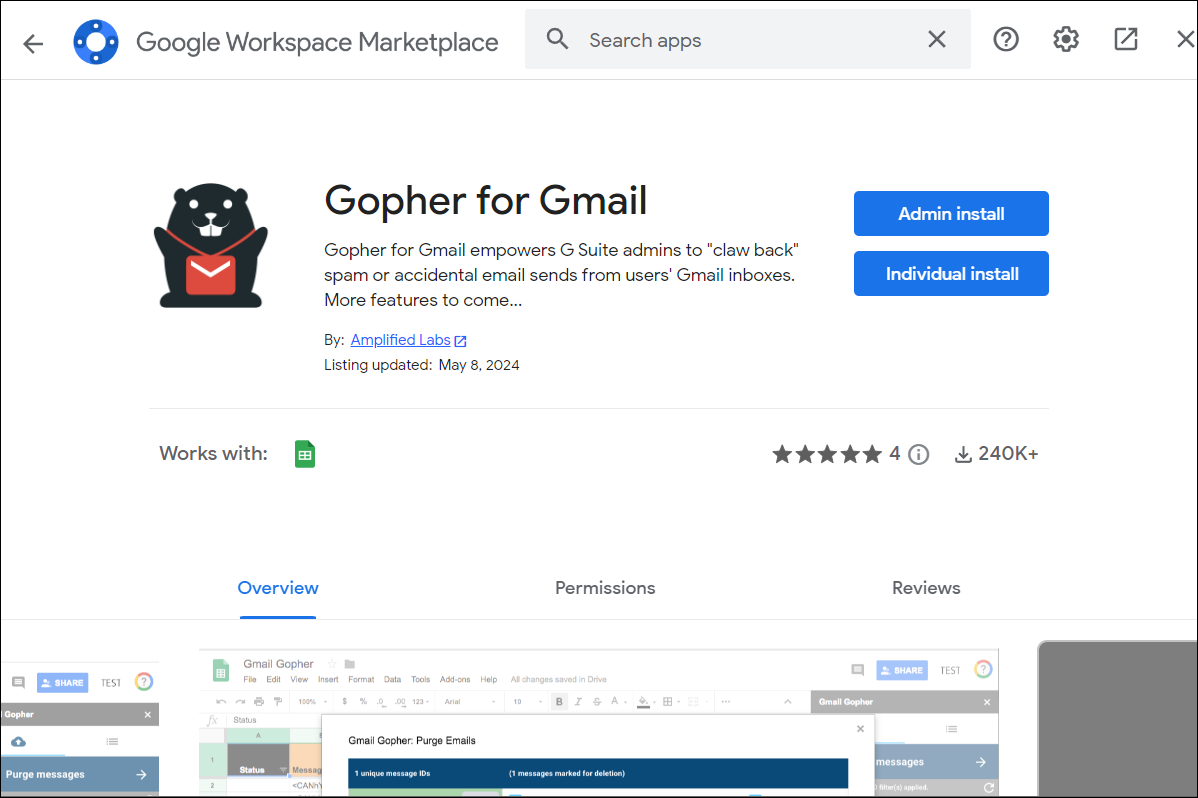This screenshot has width=1198, height=798.
Task: Select the Overview tab
Action: (278, 588)
